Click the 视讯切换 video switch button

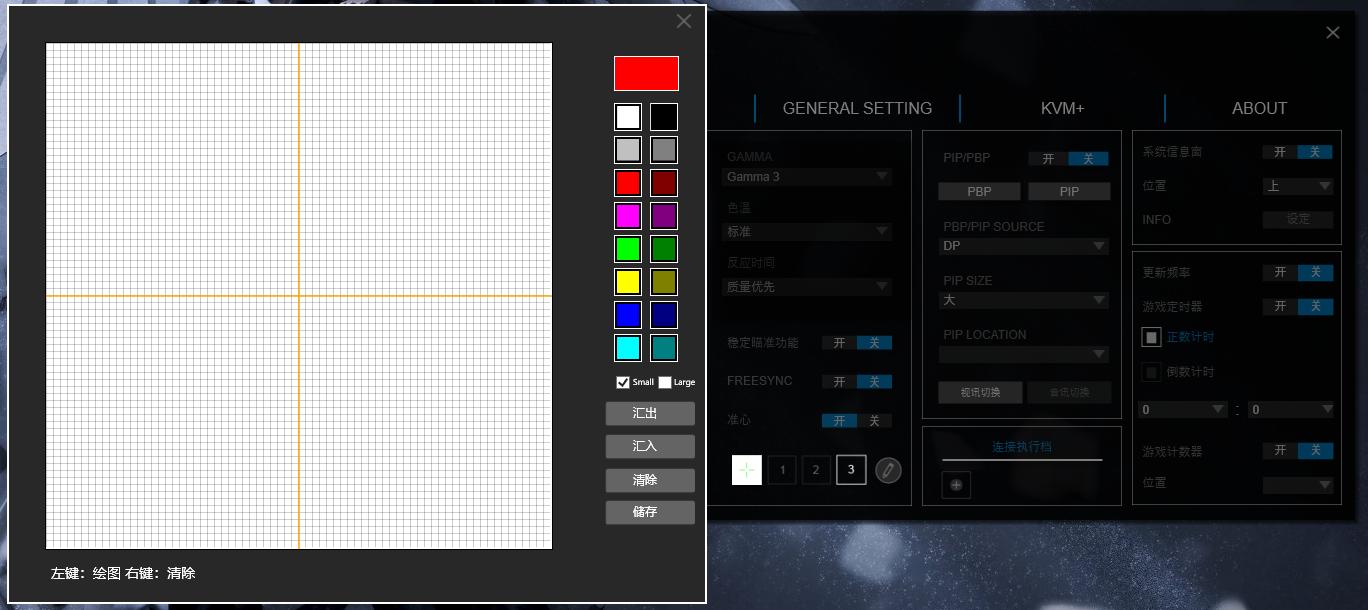click(x=979, y=392)
